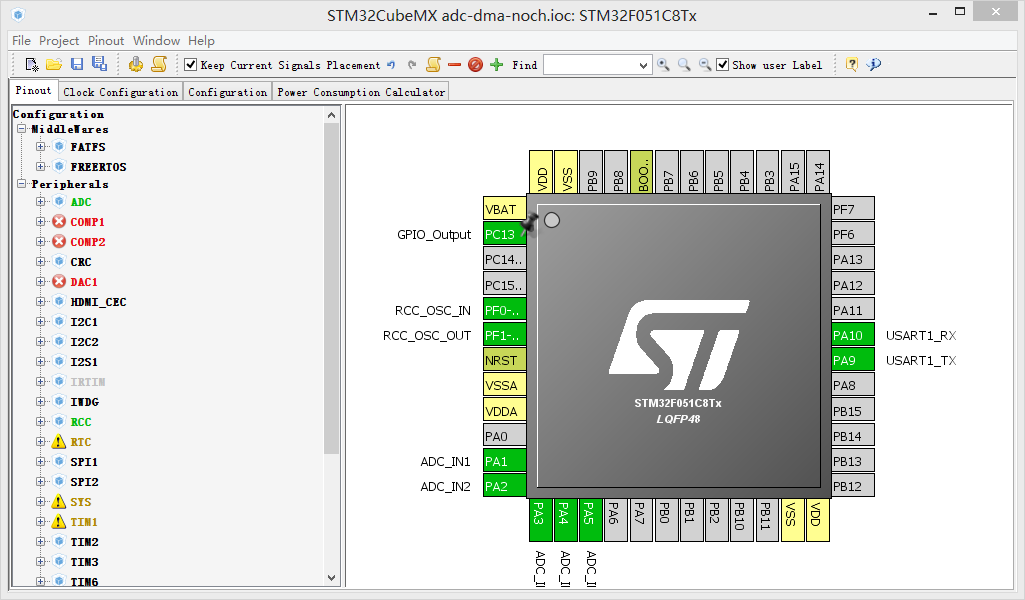Collapse the Peripherals tree node
Image resolution: width=1025 pixels, height=600 pixels.
tap(21, 184)
